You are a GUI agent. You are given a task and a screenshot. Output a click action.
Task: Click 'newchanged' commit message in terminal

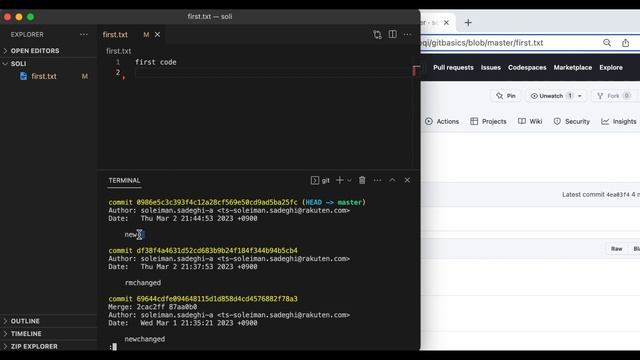tap(145, 339)
